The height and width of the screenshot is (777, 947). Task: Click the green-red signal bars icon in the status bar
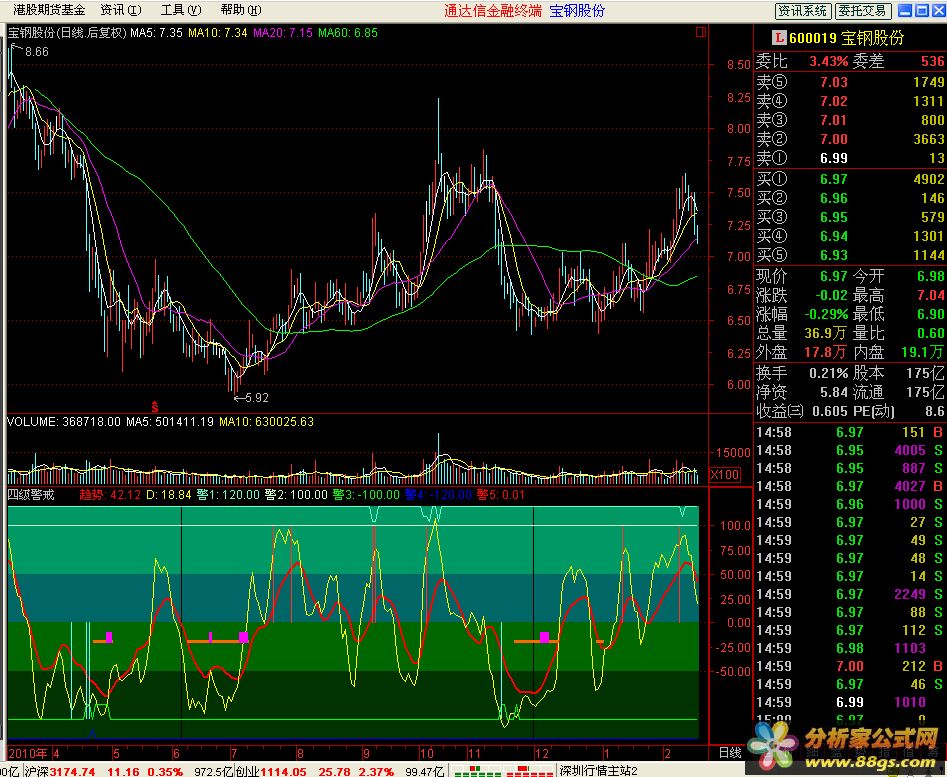(x=501, y=771)
